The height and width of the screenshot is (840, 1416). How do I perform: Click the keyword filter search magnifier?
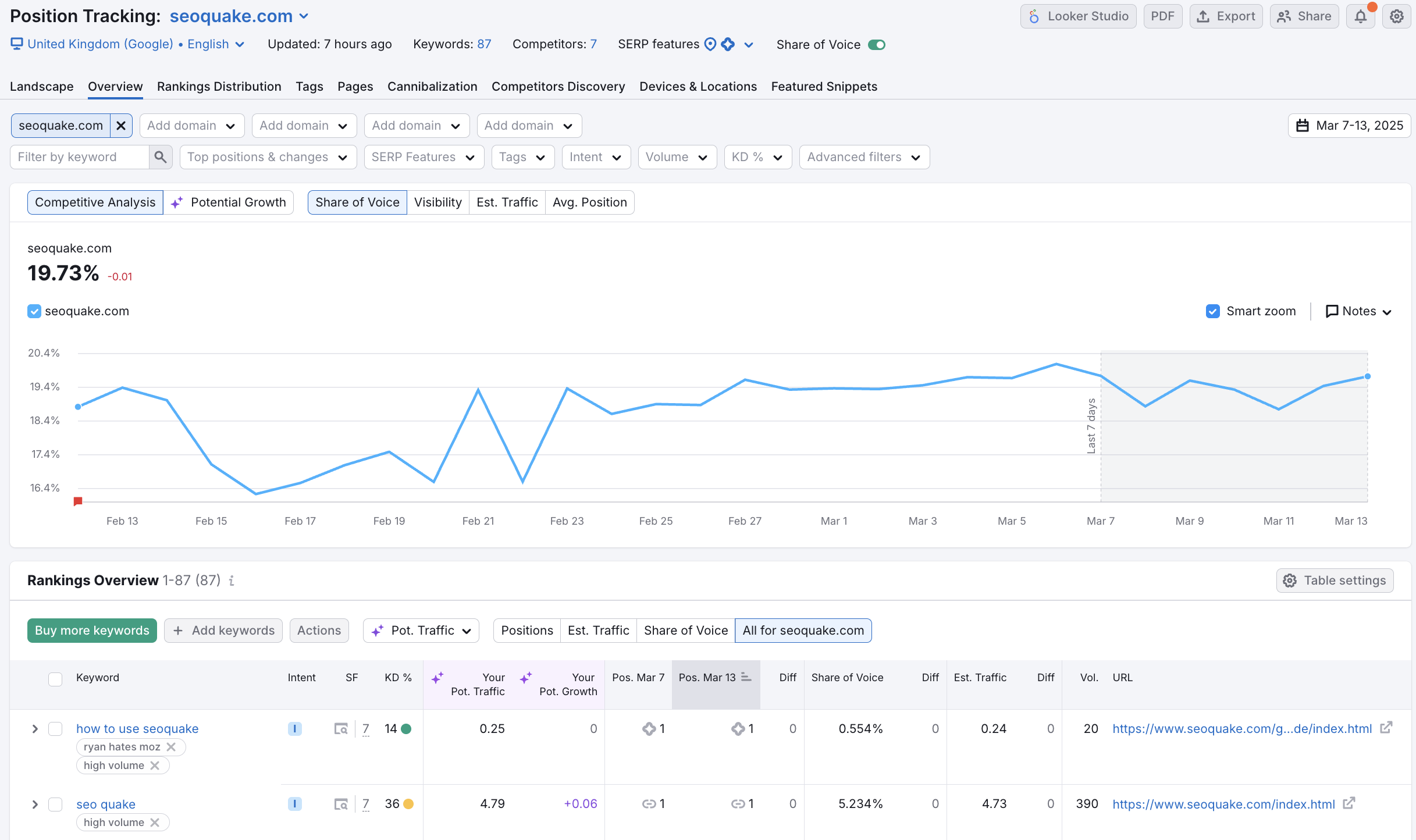point(161,156)
